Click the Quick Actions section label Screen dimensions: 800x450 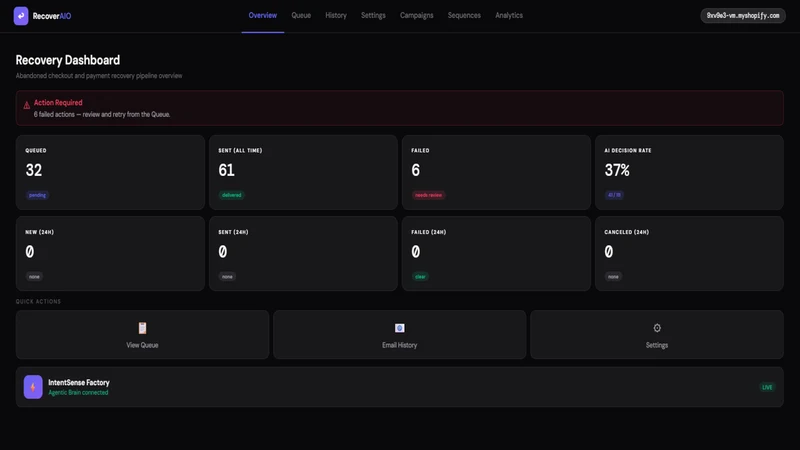(x=38, y=302)
